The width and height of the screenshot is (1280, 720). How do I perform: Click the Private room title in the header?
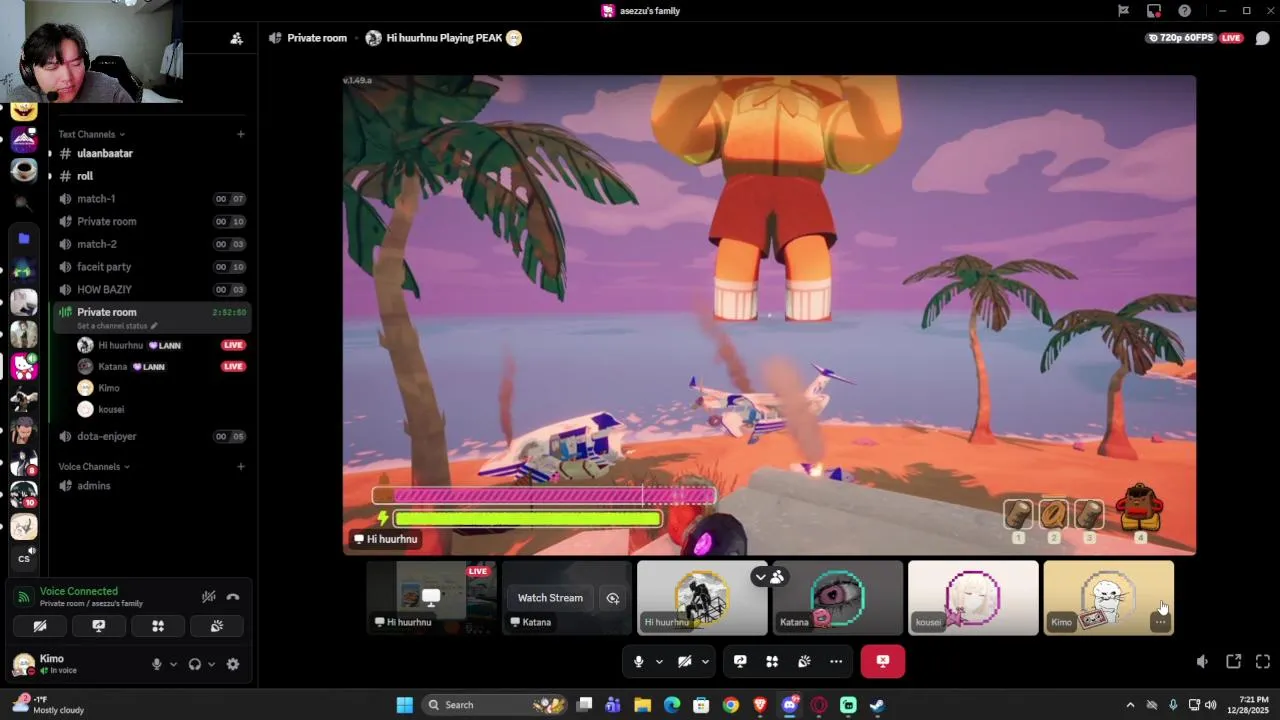[x=317, y=38]
